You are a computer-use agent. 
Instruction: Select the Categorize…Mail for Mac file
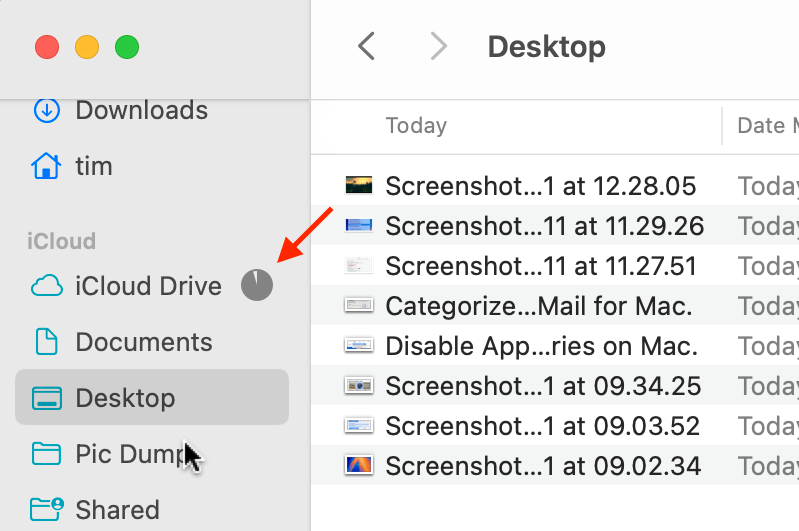click(x=538, y=306)
